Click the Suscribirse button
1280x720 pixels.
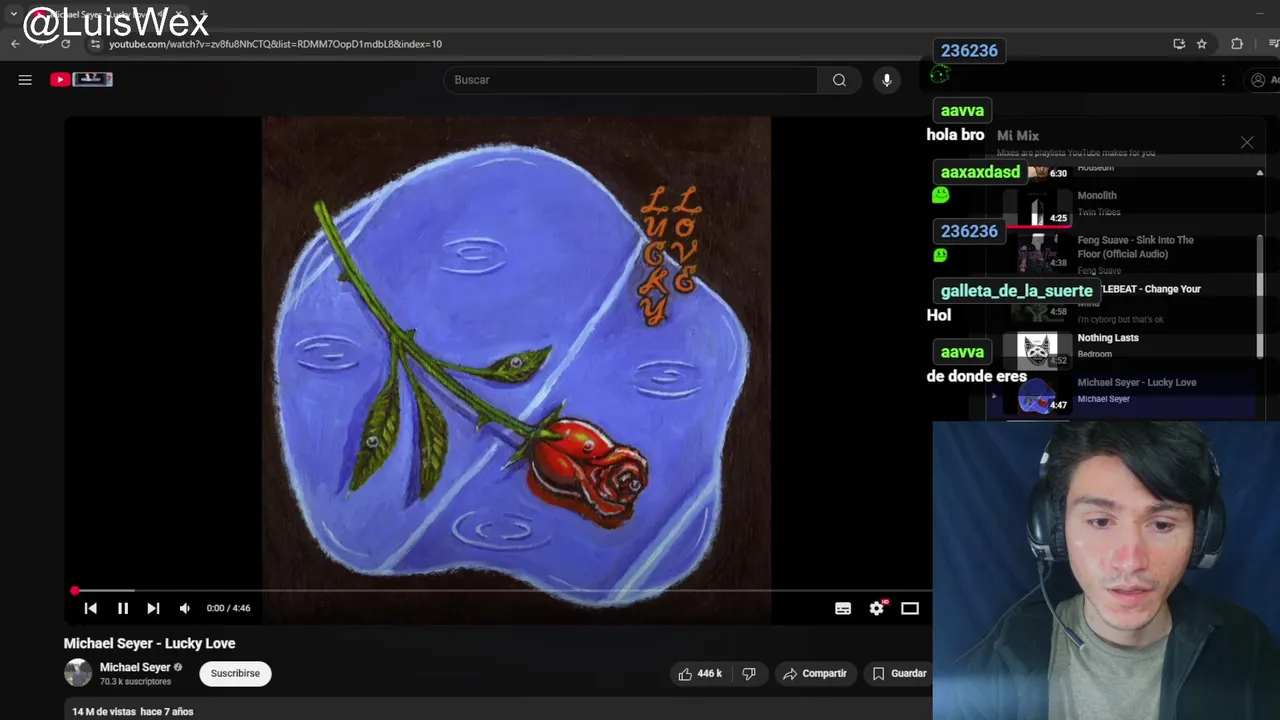click(x=235, y=673)
